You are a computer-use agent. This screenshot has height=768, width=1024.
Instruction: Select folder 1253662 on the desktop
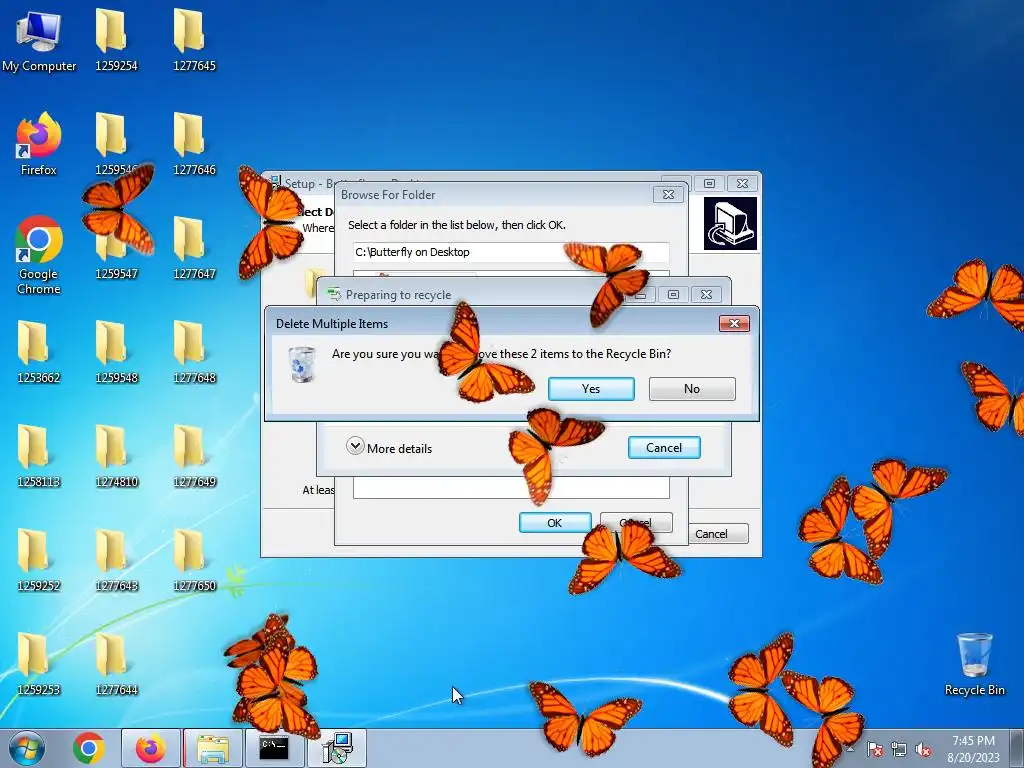point(39,351)
